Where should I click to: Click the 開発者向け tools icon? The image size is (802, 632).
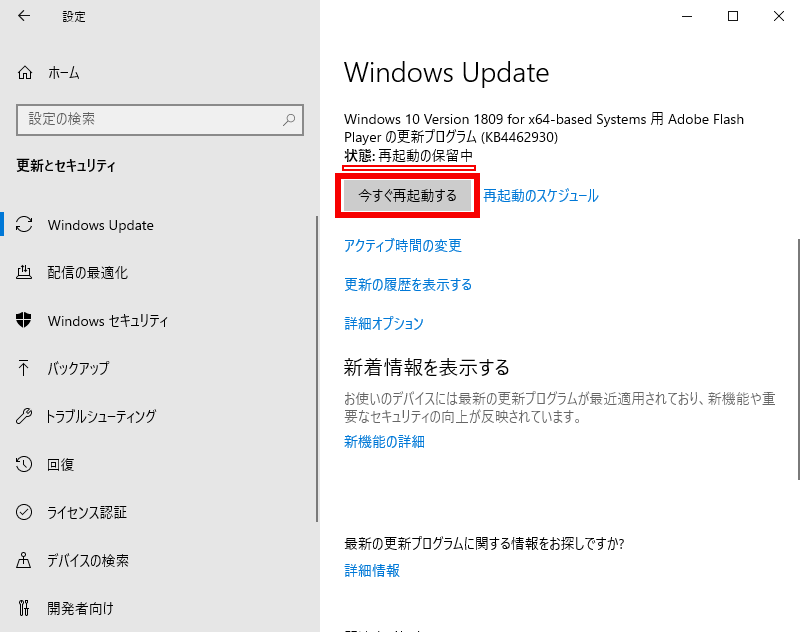point(26,609)
